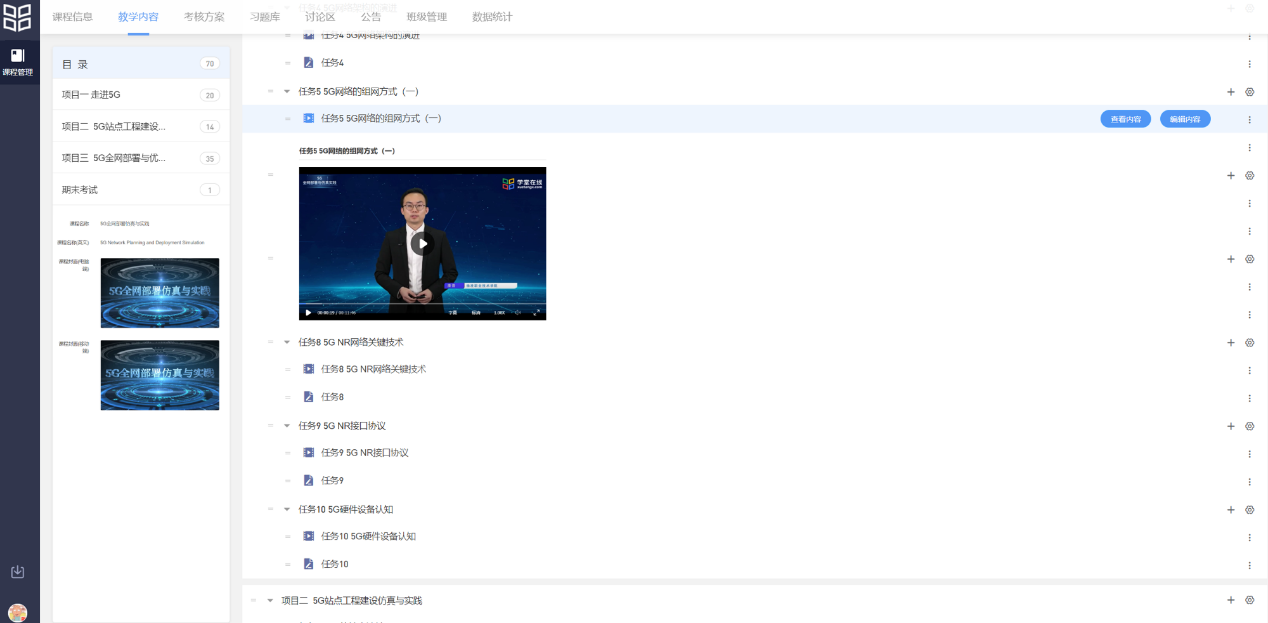Viewport: 1268px width, 623px height.
Task: Click fullscreen icon in the video player
Action: point(535,312)
